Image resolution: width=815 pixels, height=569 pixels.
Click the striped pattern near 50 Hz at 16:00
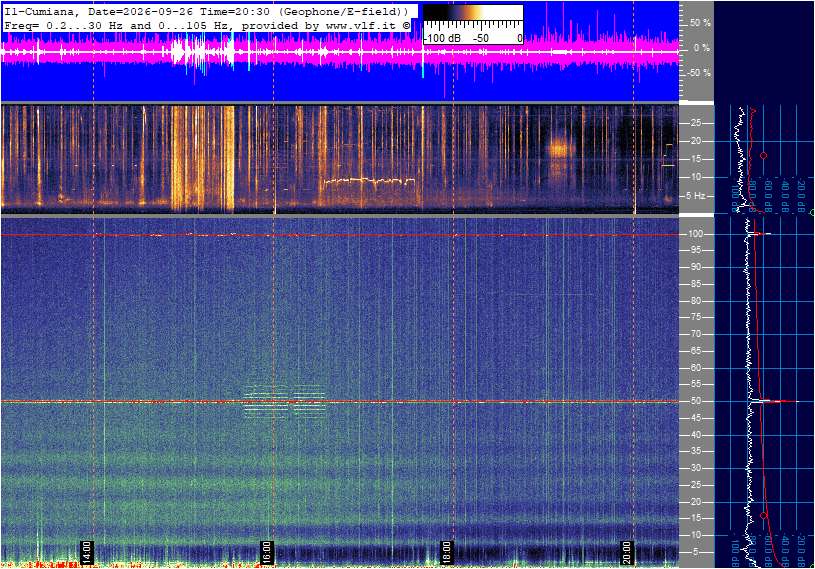(284, 401)
